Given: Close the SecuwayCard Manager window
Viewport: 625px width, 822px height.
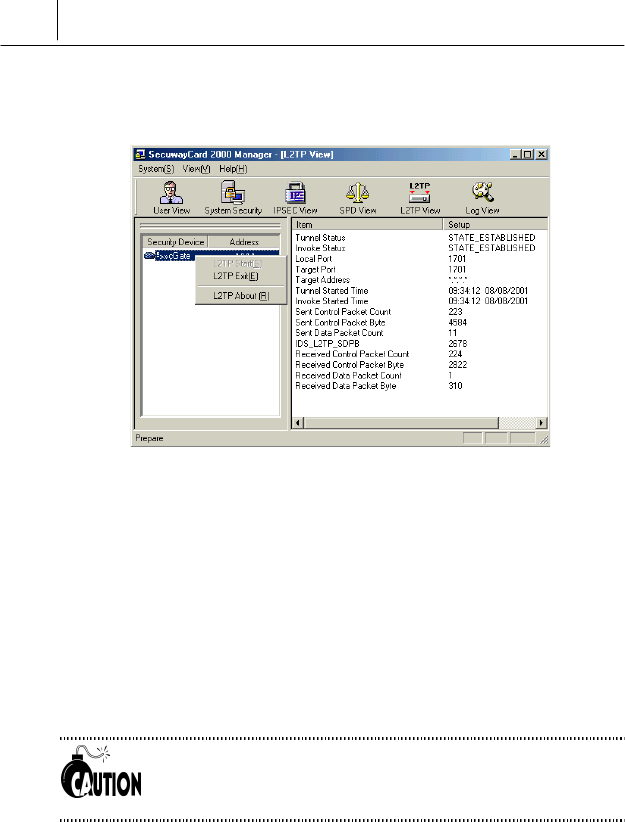Looking at the screenshot, I should coord(541,154).
